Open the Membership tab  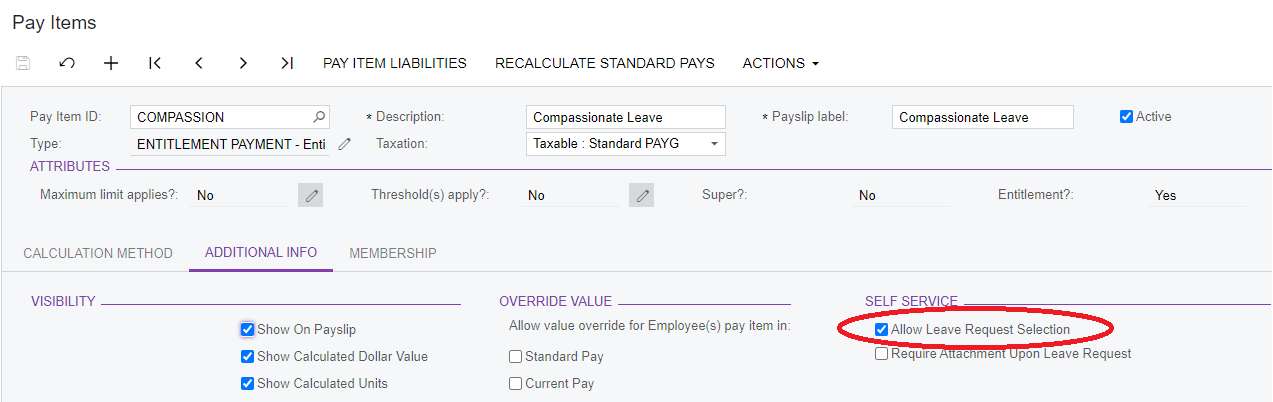[x=392, y=253]
